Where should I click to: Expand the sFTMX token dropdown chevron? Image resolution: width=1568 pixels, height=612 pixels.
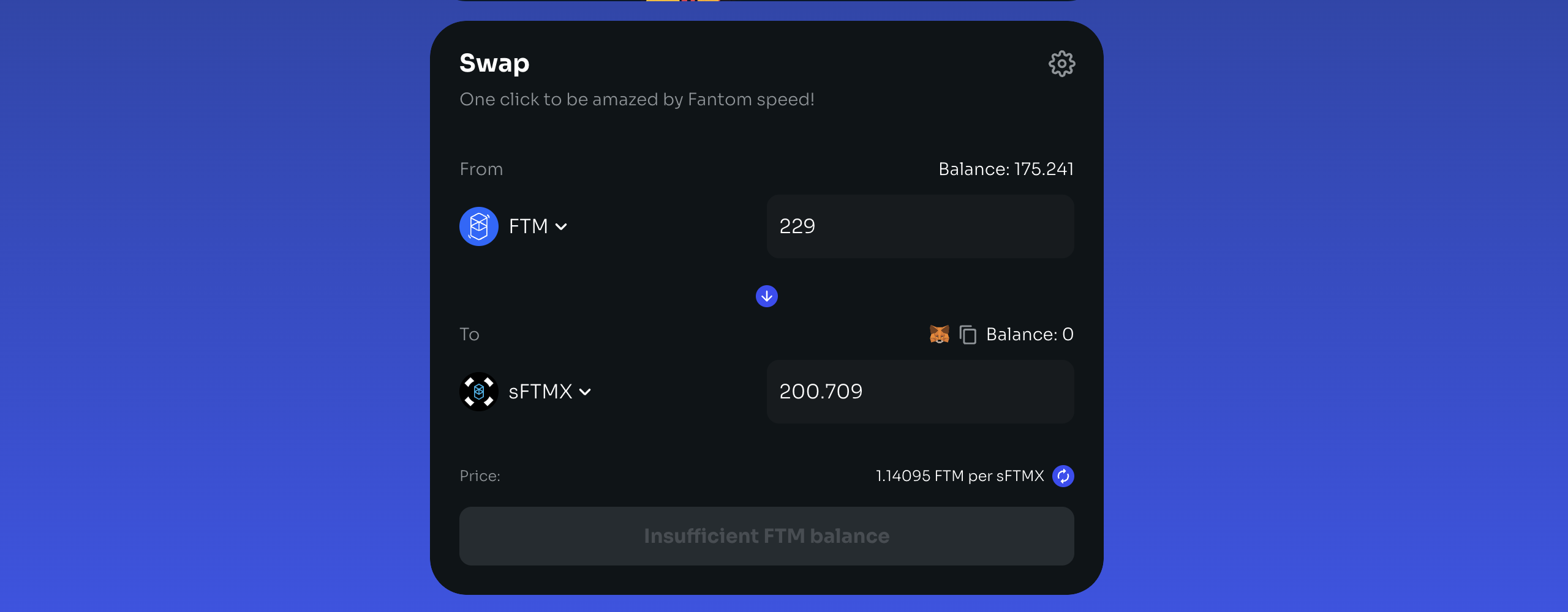tap(586, 392)
